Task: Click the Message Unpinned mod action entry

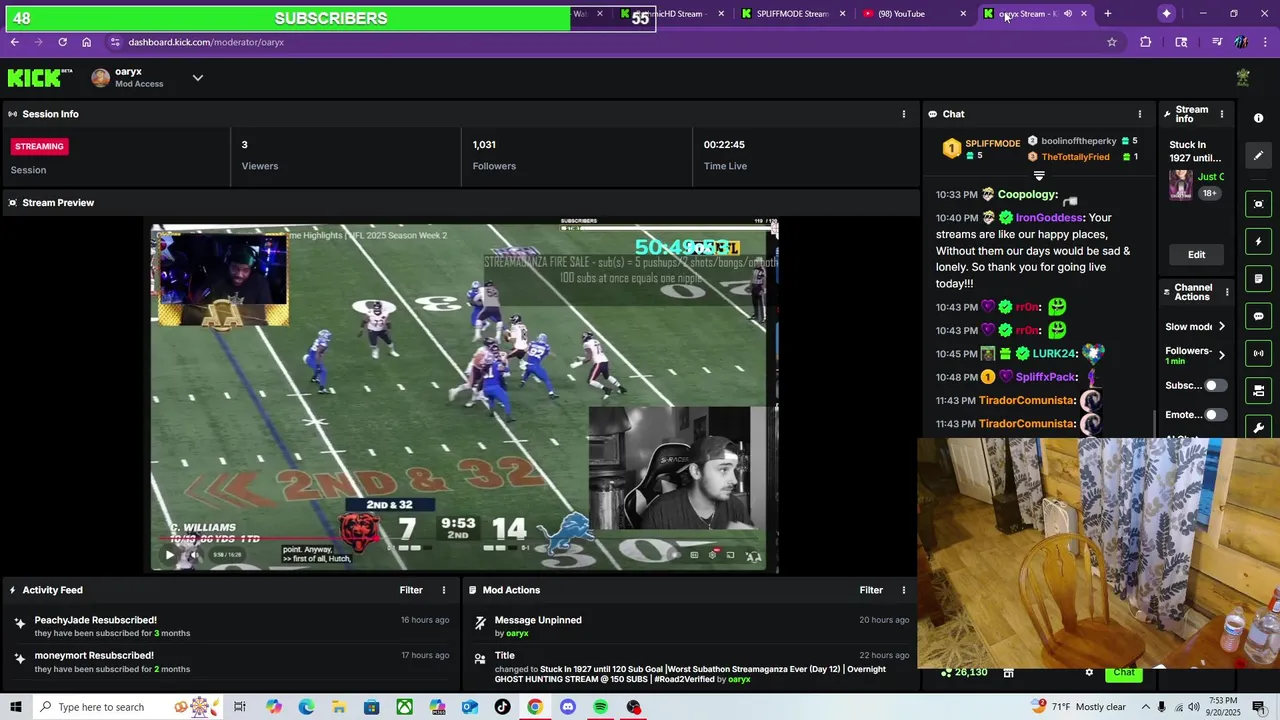Action: click(x=690, y=626)
